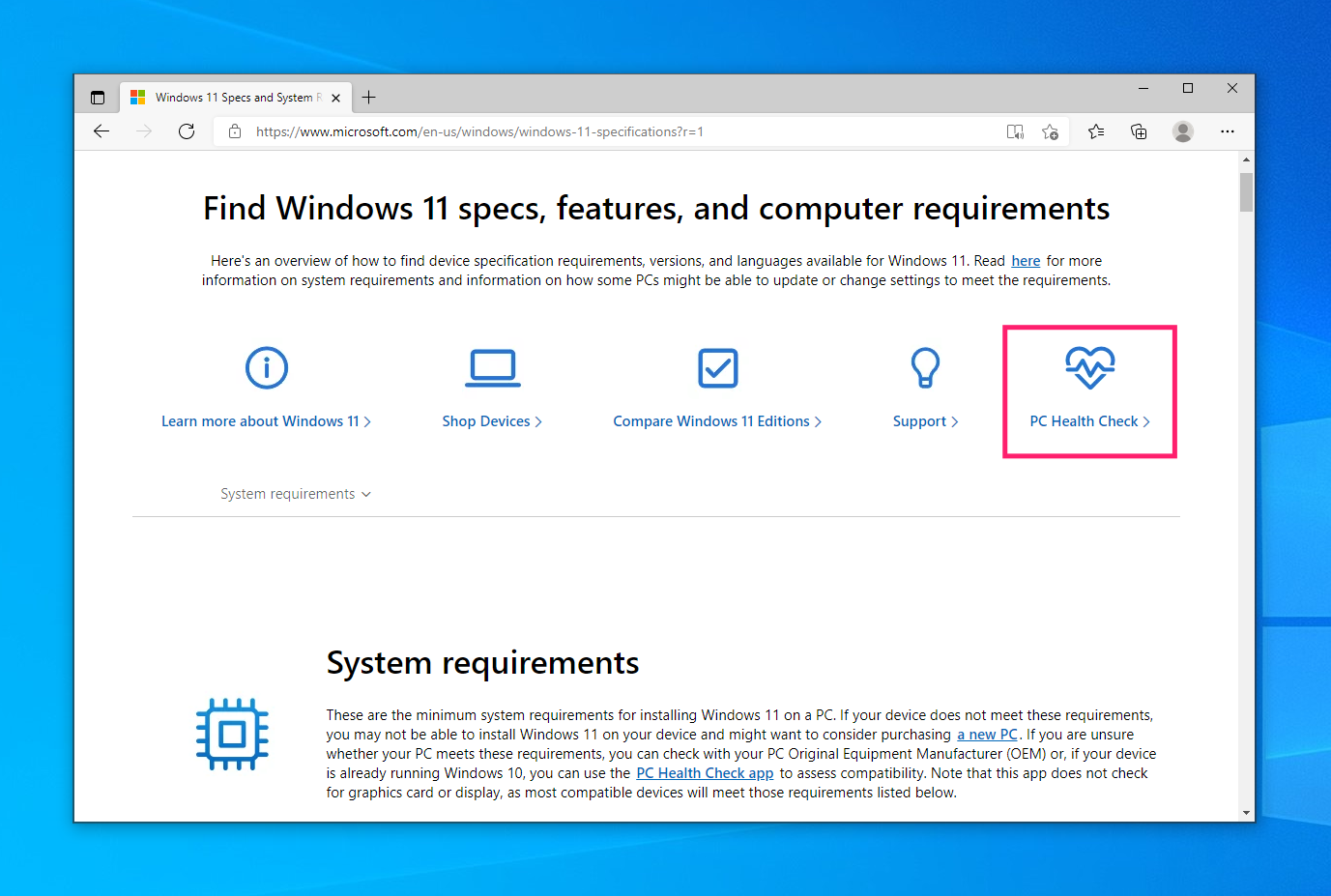
Task: Click the 'a new PC' link
Action: click(x=987, y=735)
